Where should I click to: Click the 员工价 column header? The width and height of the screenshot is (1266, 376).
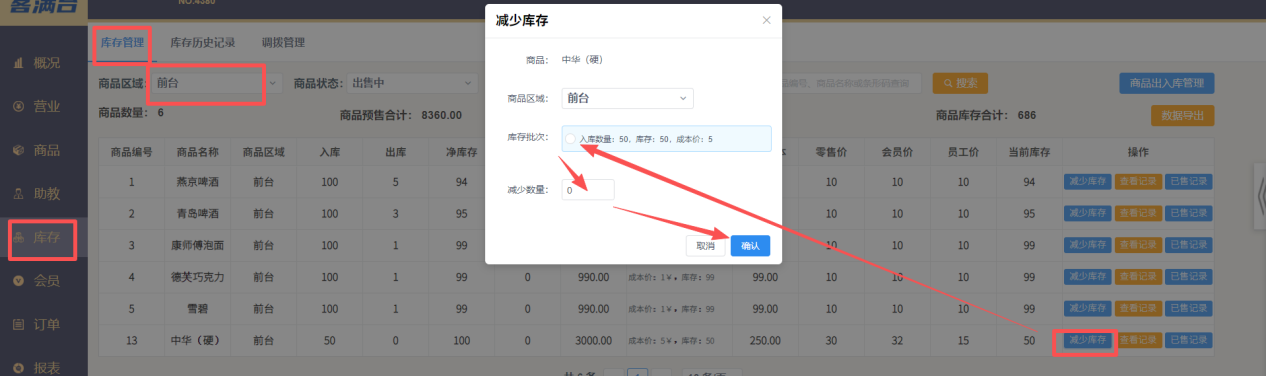tap(962, 152)
